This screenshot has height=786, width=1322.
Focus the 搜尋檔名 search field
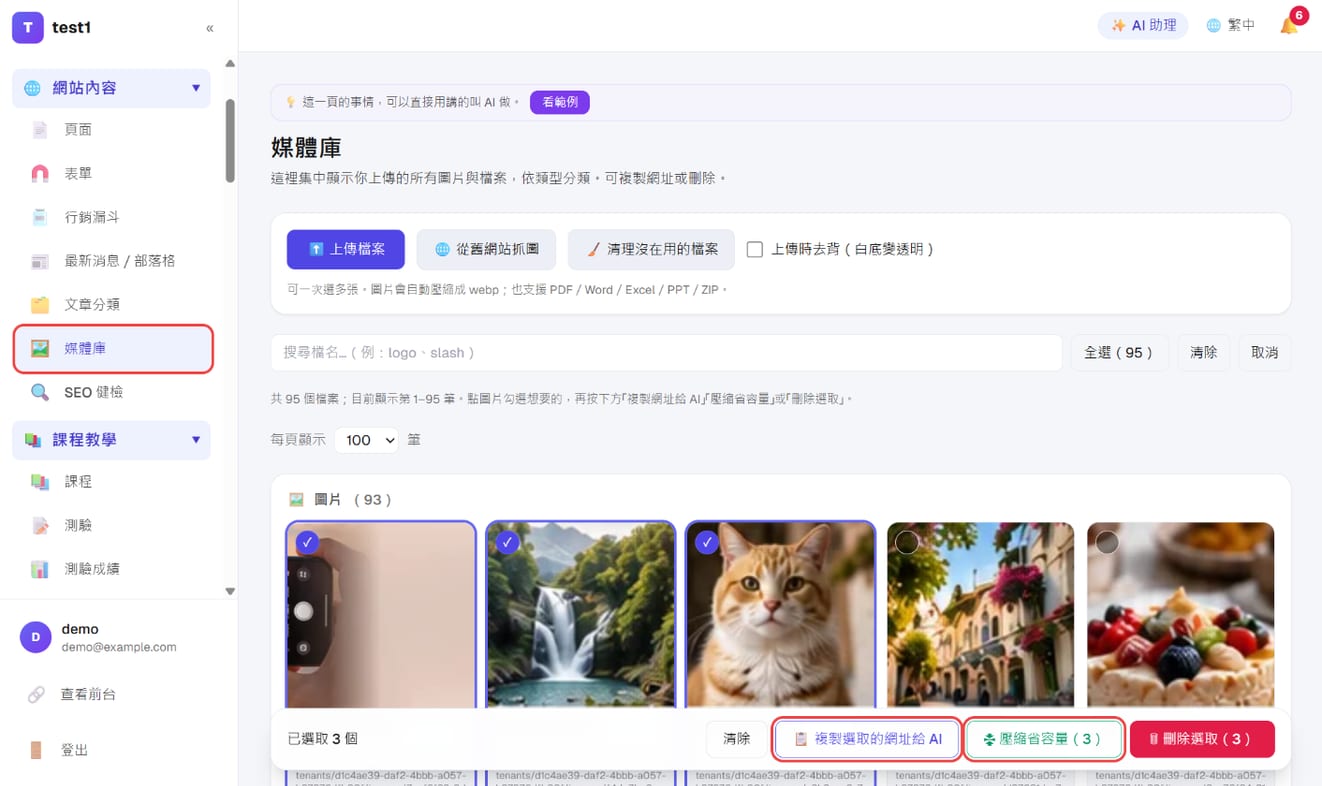(x=666, y=353)
